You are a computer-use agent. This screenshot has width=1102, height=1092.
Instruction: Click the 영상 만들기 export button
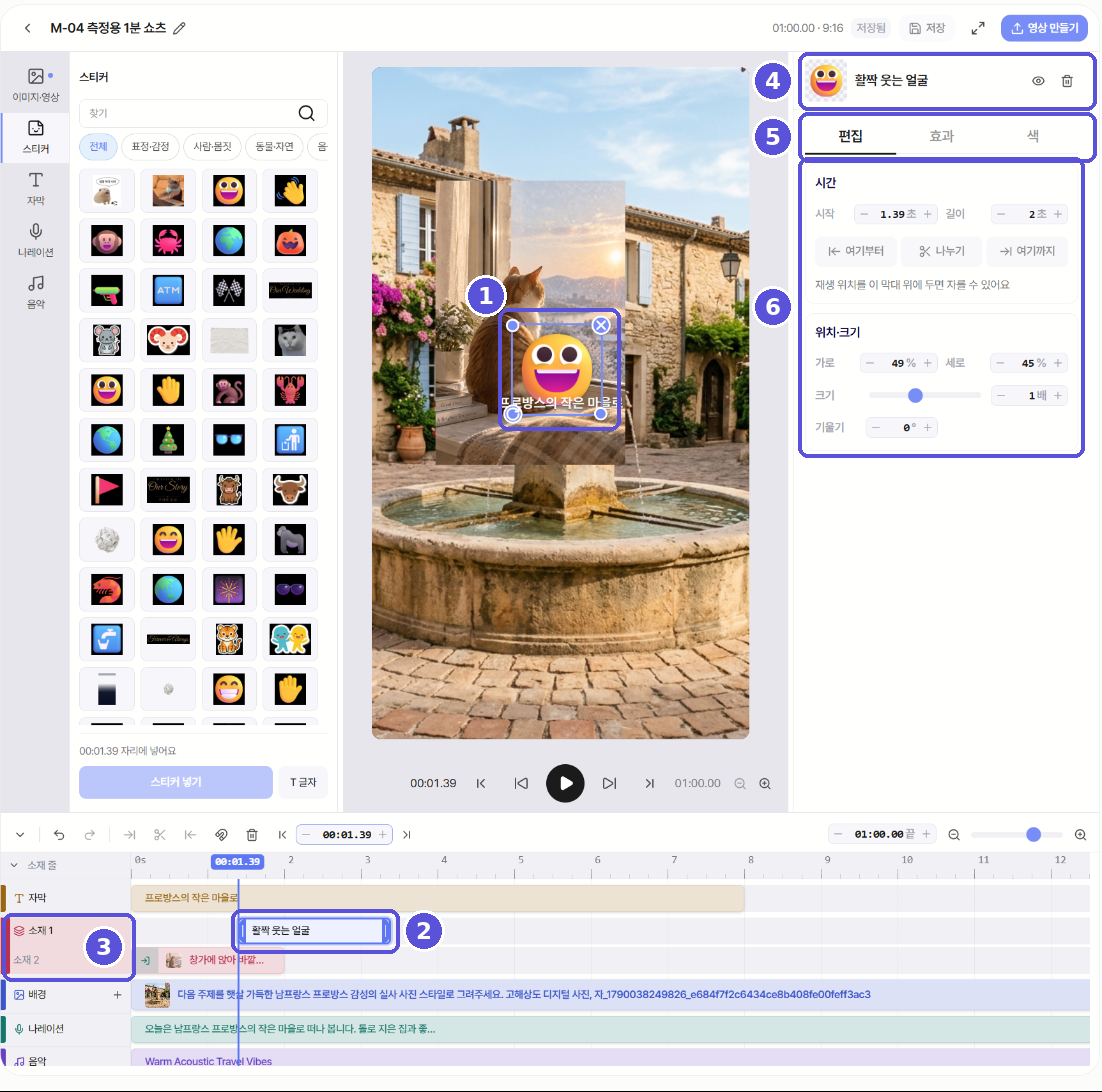coord(1044,28)
